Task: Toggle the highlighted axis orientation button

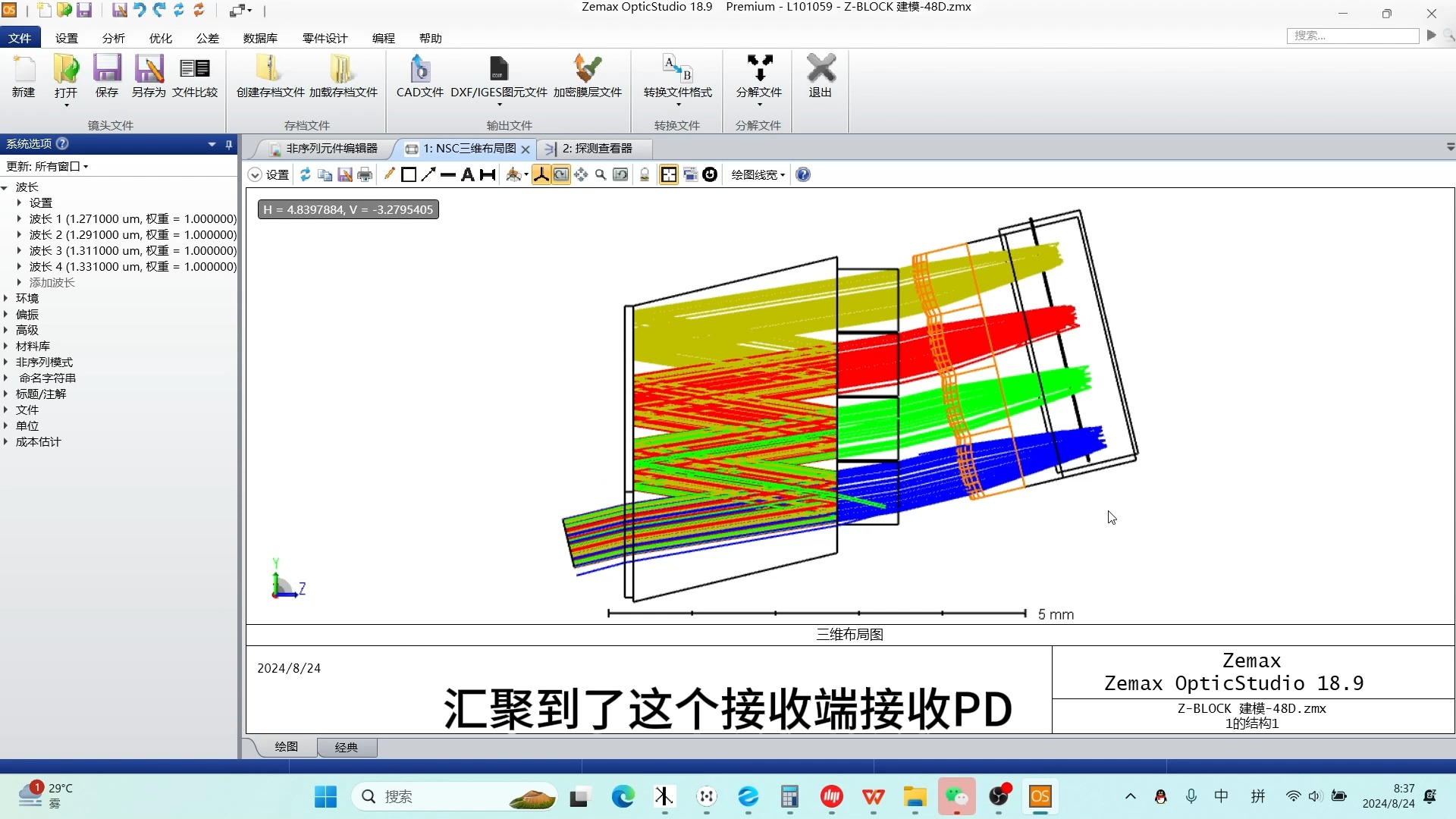Action: 541,174
